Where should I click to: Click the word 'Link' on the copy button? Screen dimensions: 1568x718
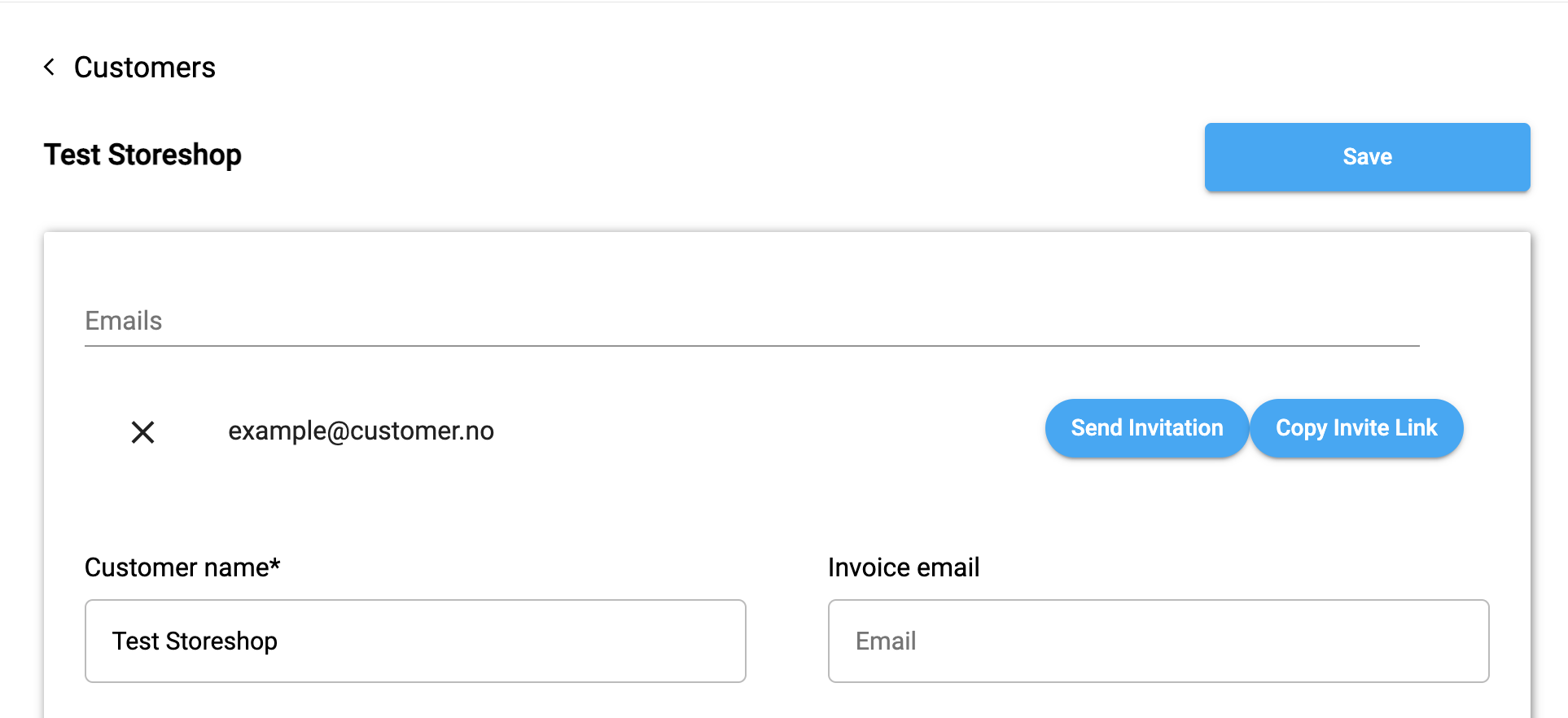1416,428
